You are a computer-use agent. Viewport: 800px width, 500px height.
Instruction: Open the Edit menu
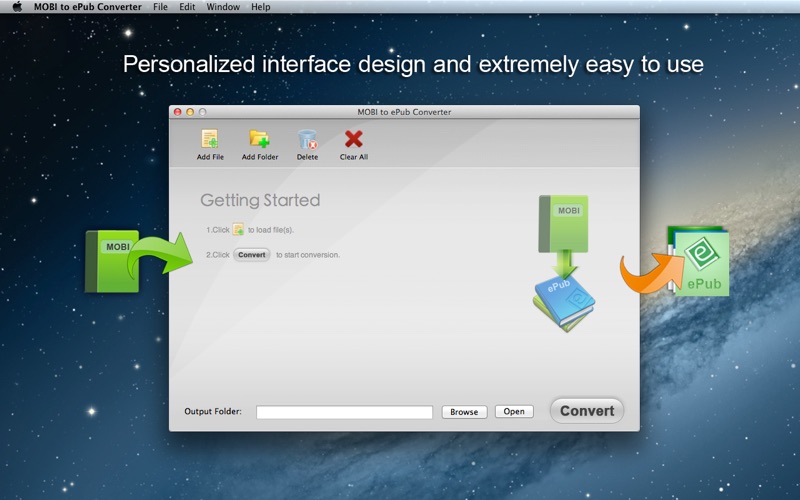point(187,7)
